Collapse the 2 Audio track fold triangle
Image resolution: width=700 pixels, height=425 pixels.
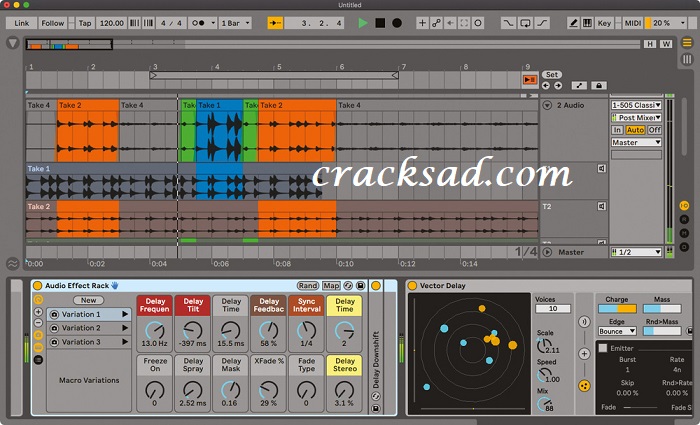[x=547, y=105]
